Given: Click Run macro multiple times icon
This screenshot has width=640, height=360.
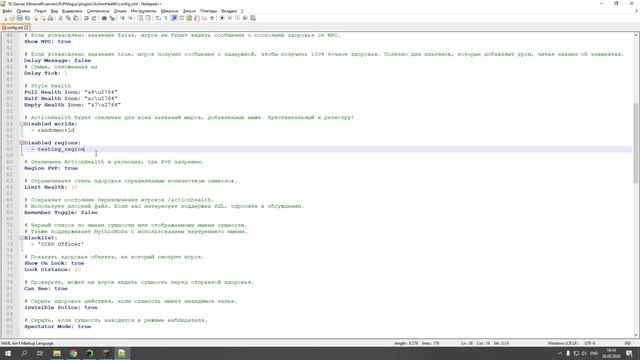Looking at the screenshot, I should (x=245, y=18).
